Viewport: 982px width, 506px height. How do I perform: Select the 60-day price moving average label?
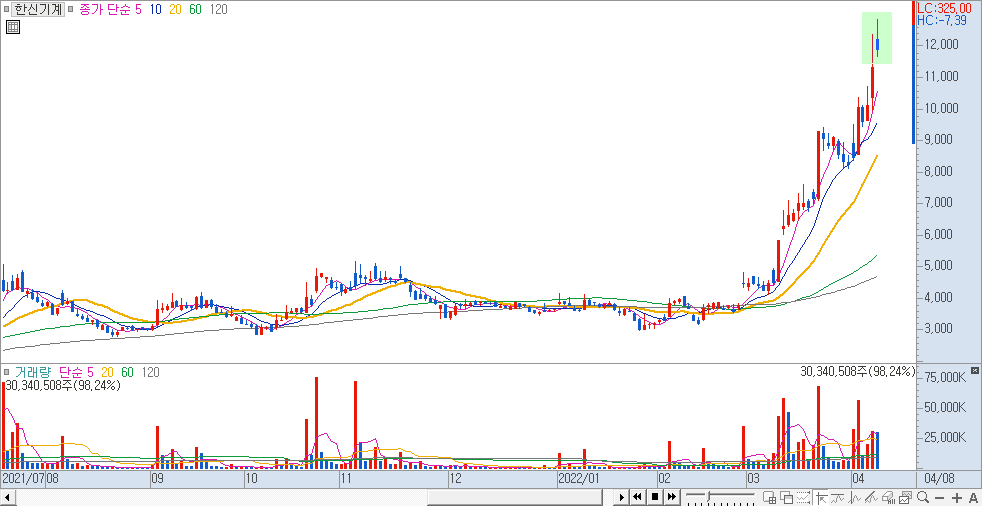[195, 9]
